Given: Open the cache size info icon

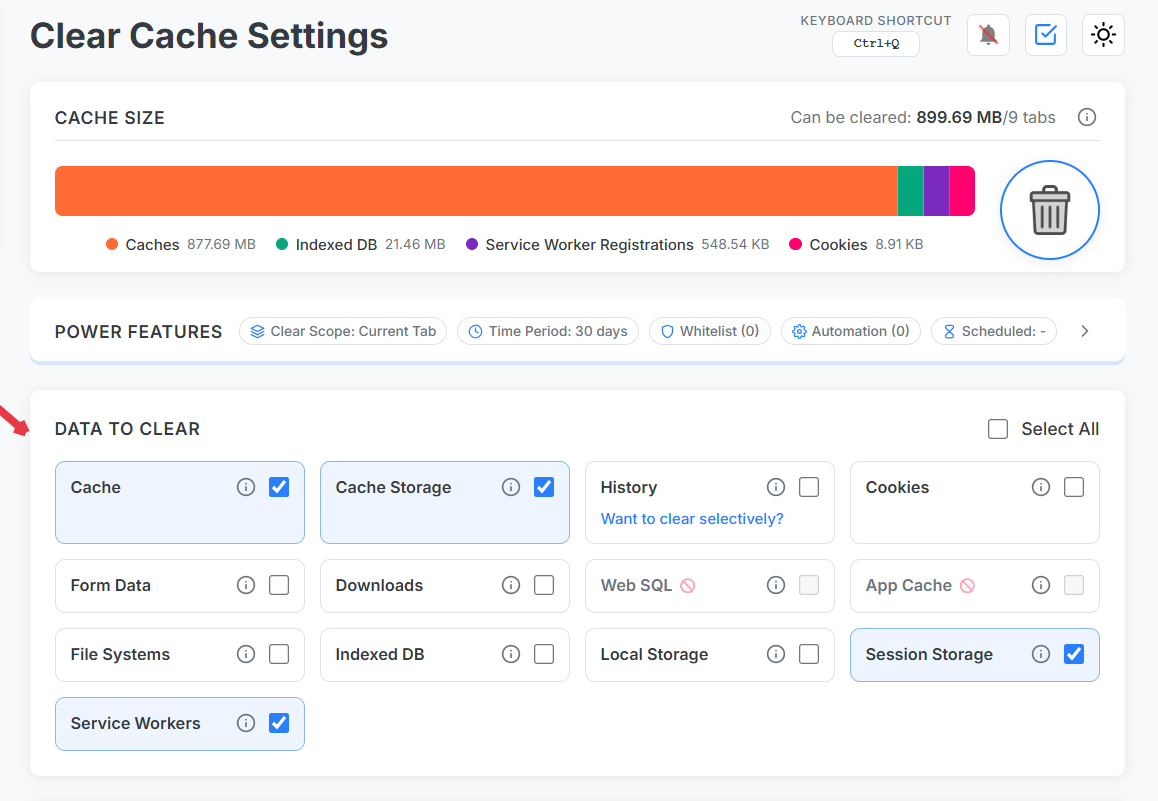Looking at the screenshot, I should pos(1086,117).
